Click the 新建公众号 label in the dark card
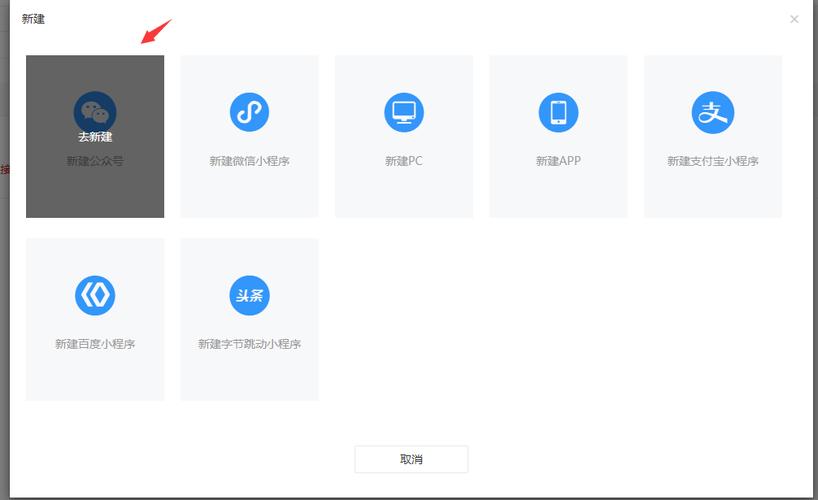This screenshot has height=500, width=818. 95,161
